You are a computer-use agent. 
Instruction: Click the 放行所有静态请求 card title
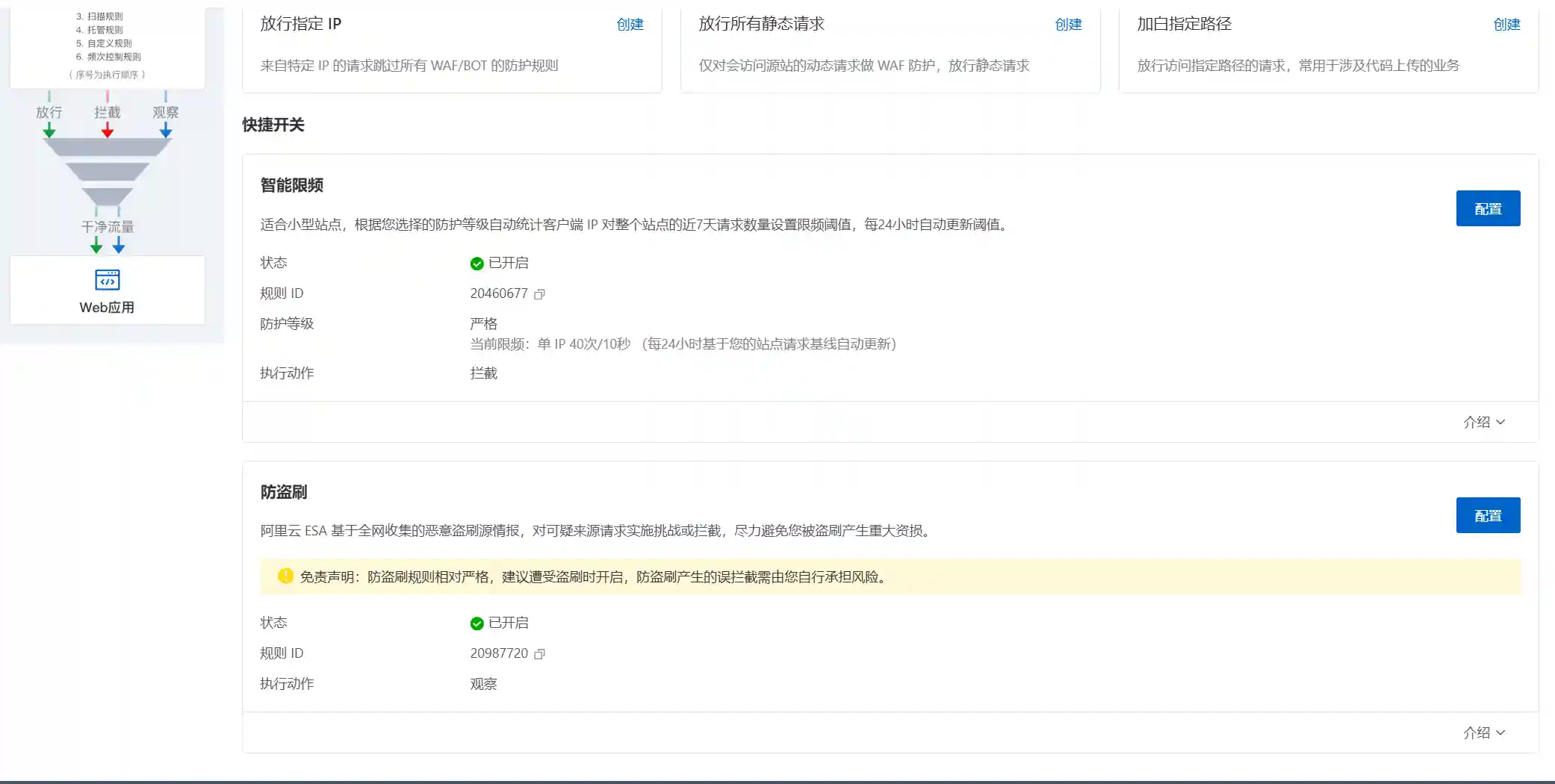pyautogui.click(x=761, y=24)
